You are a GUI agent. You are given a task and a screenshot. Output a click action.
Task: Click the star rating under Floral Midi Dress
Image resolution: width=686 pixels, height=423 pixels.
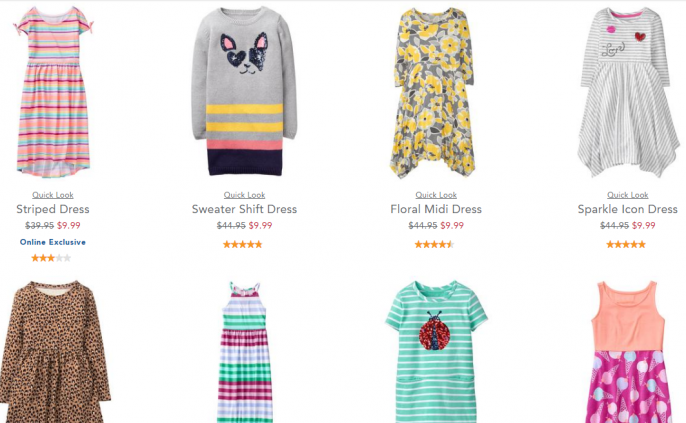pos(434,245)
